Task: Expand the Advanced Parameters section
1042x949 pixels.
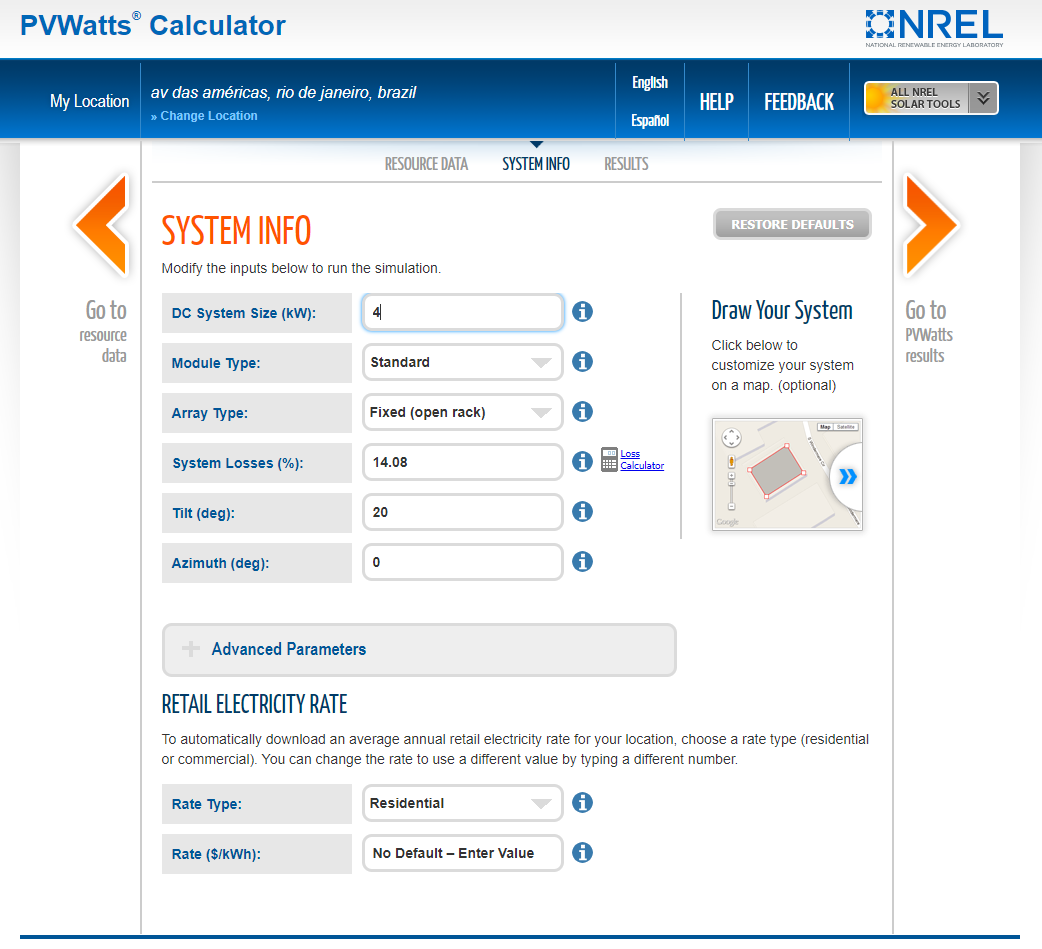Action: [419, 650]
